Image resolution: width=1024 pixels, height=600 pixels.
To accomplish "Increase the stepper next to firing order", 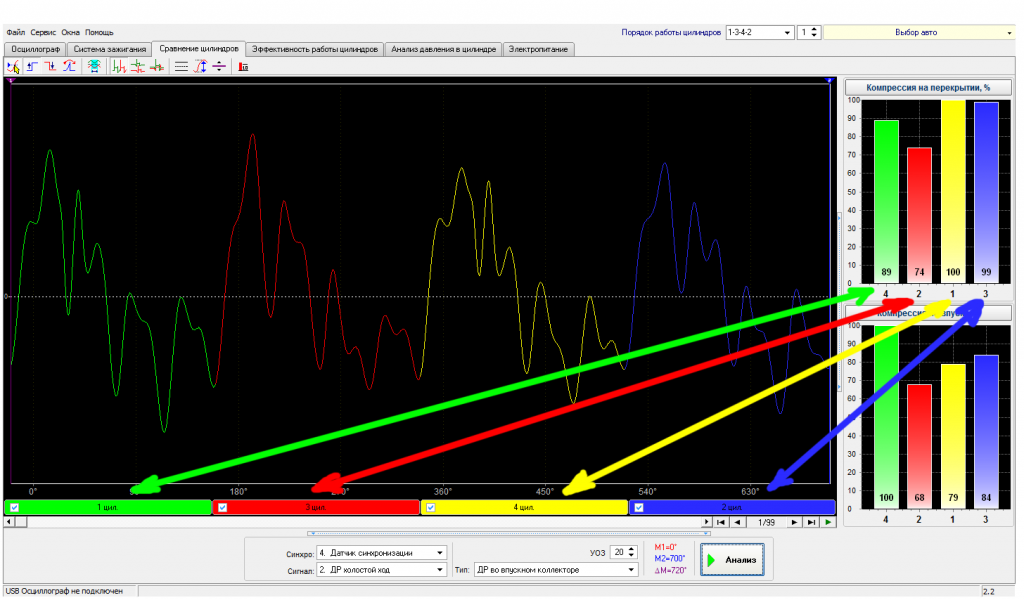I will (814, 29).
